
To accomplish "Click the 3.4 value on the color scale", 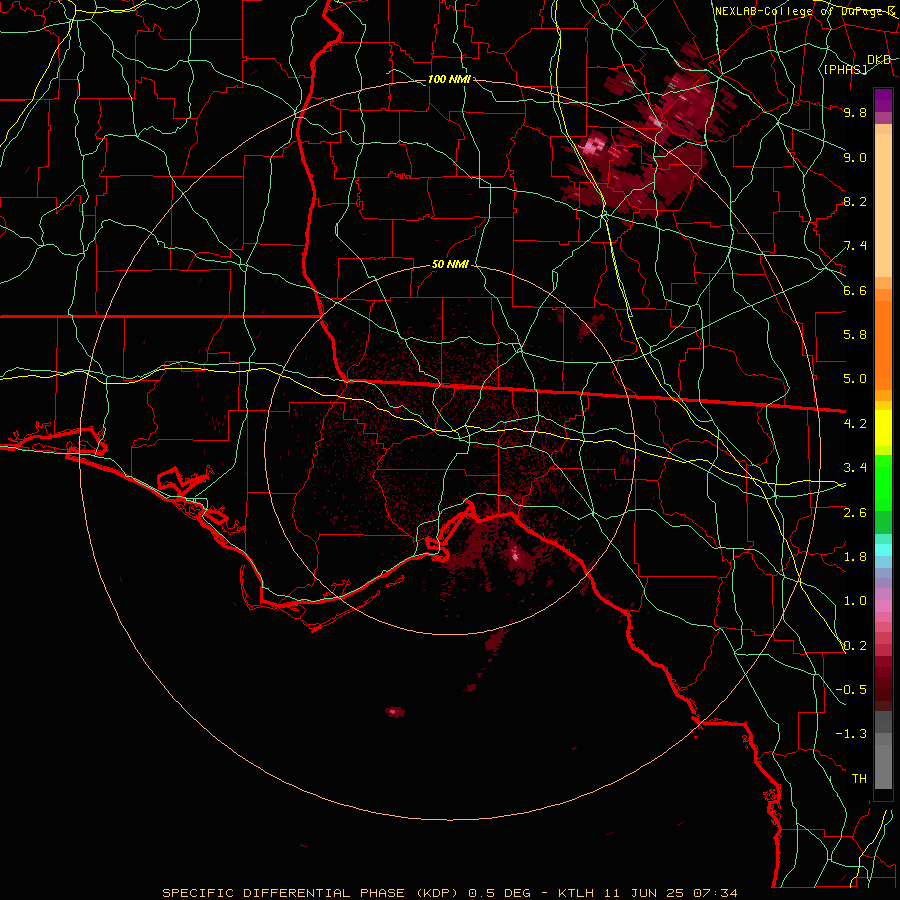I will point(855,468).
